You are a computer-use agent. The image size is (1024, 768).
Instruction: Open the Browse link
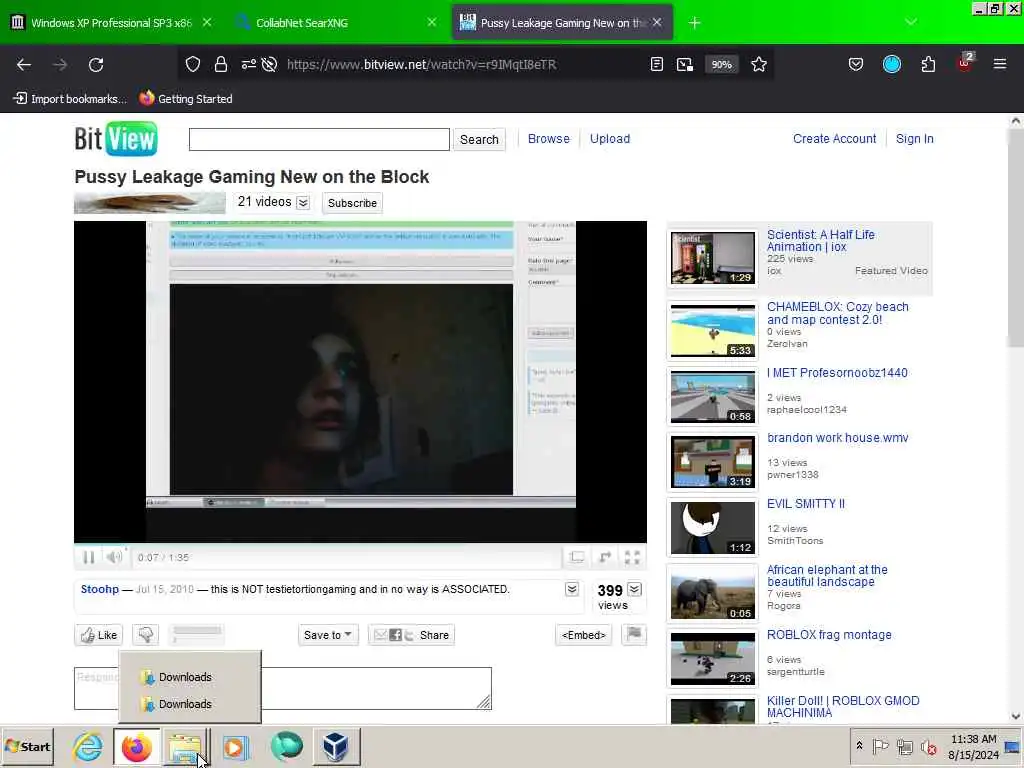pos(549,138)
